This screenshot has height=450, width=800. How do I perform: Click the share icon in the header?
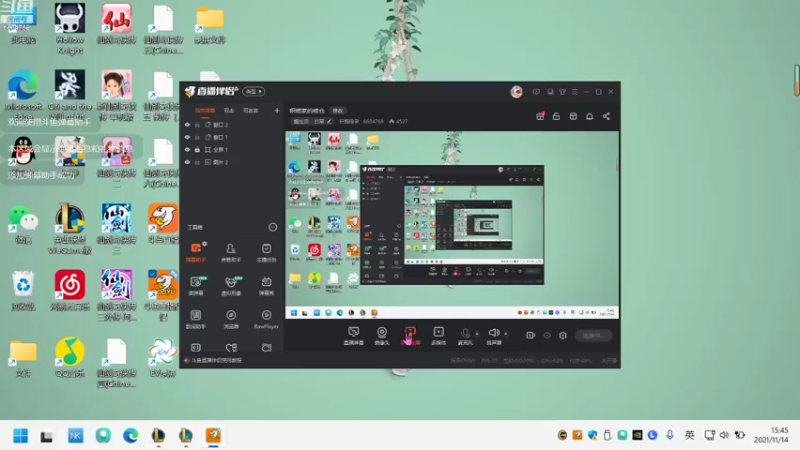tap(606, 116)
